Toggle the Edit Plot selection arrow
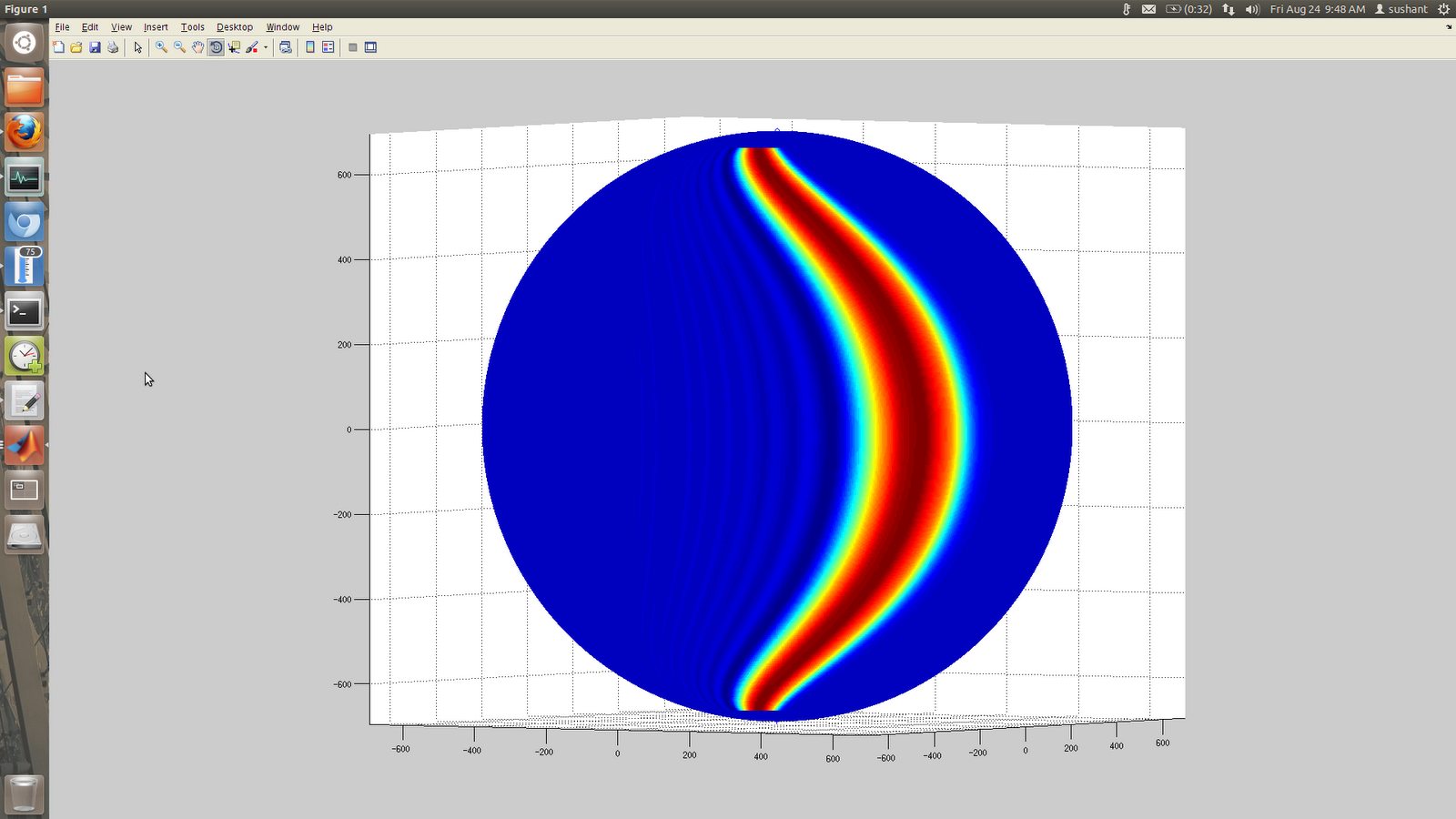This screenshot has height=819, width=1456. pyautogui.click(x=137, y=47)
